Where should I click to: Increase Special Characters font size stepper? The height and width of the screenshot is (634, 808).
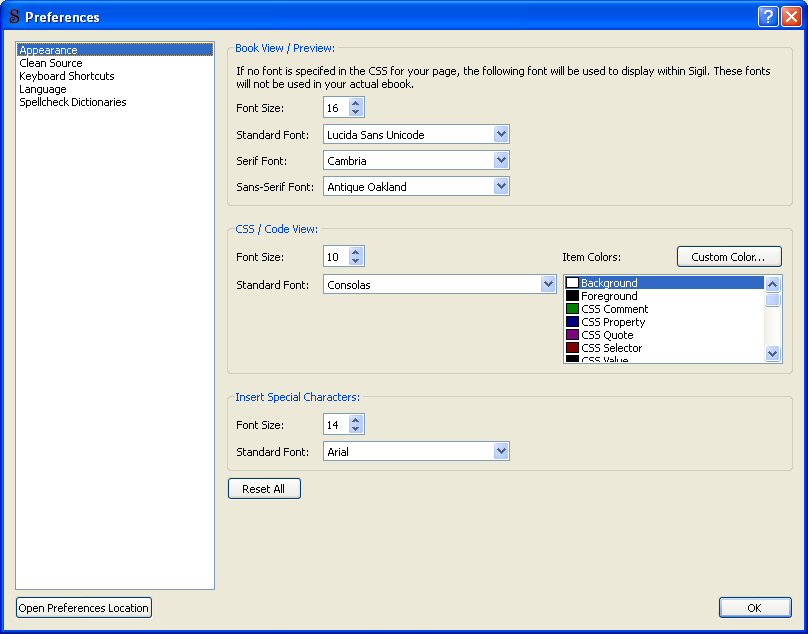[356, 420]
